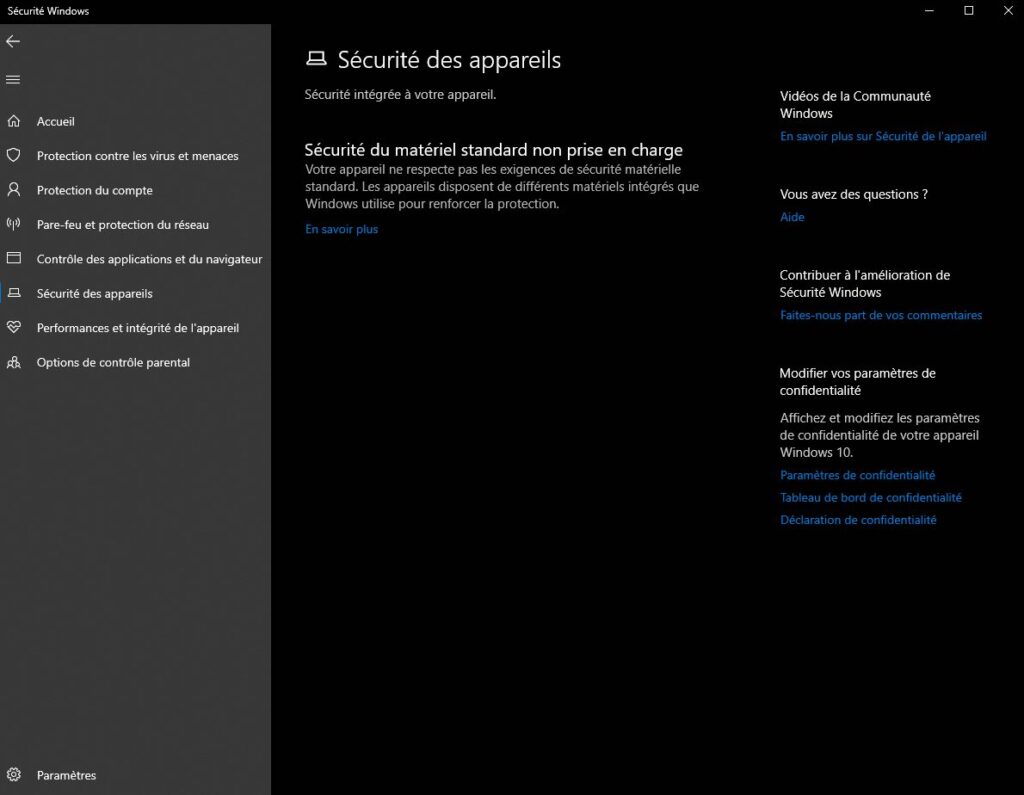Click Vidéos de la Communauté Windows heading

pyautogui.click(x=855, y=105)
